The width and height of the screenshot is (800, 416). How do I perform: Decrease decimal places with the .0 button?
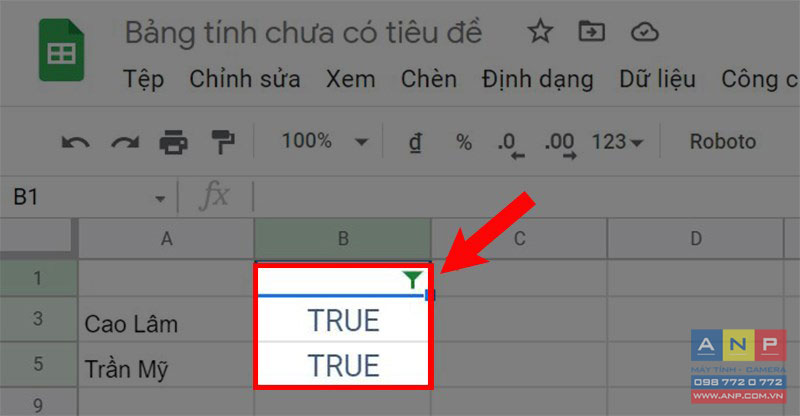pos(511,145)
